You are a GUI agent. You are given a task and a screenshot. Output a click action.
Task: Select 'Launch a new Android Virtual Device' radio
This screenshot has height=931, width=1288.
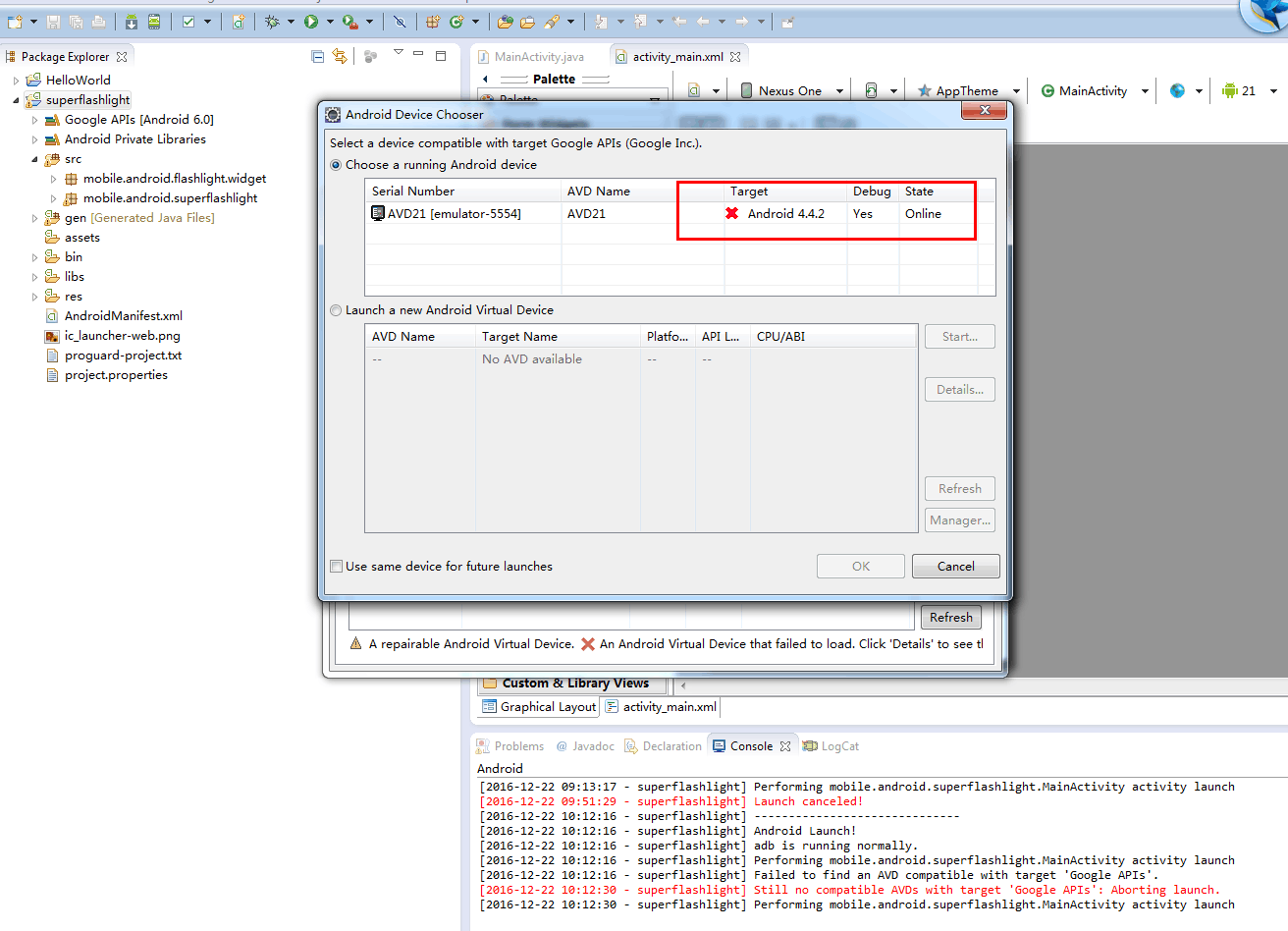(x=337, y=310)
